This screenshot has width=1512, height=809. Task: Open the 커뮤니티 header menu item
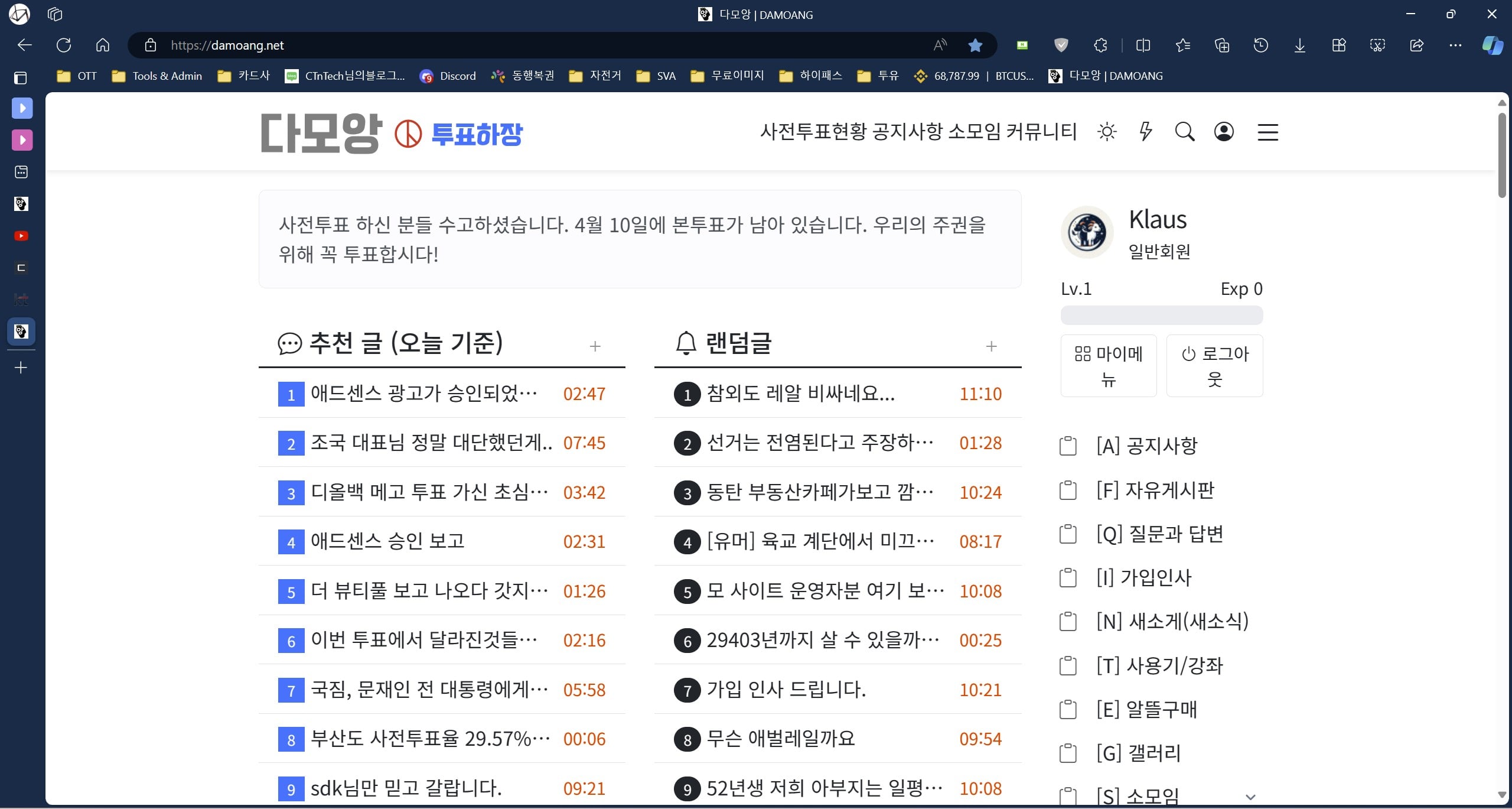pos(1042,131)
